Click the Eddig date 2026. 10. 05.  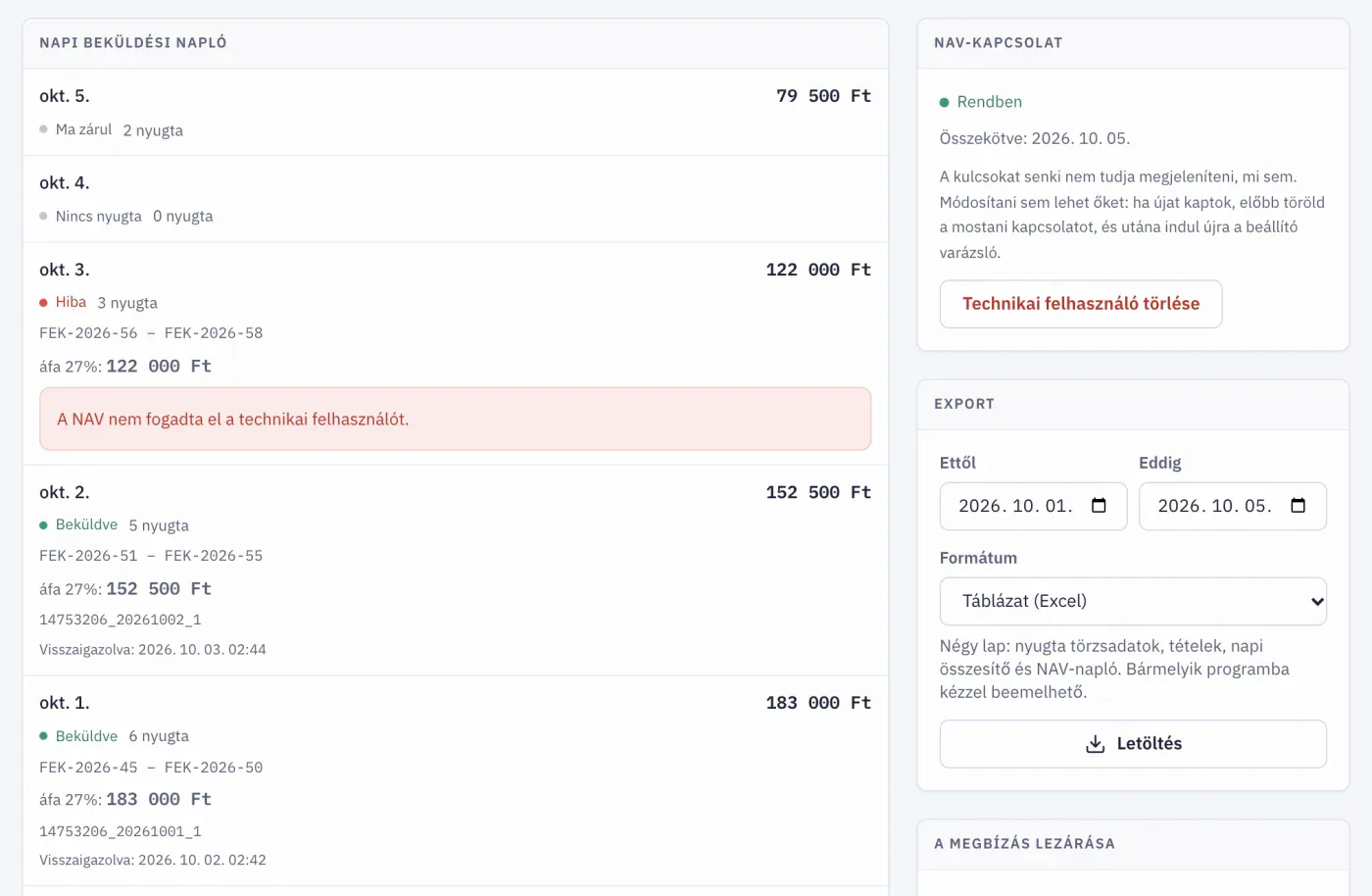pyautogui.click(x=1214, y=506)
